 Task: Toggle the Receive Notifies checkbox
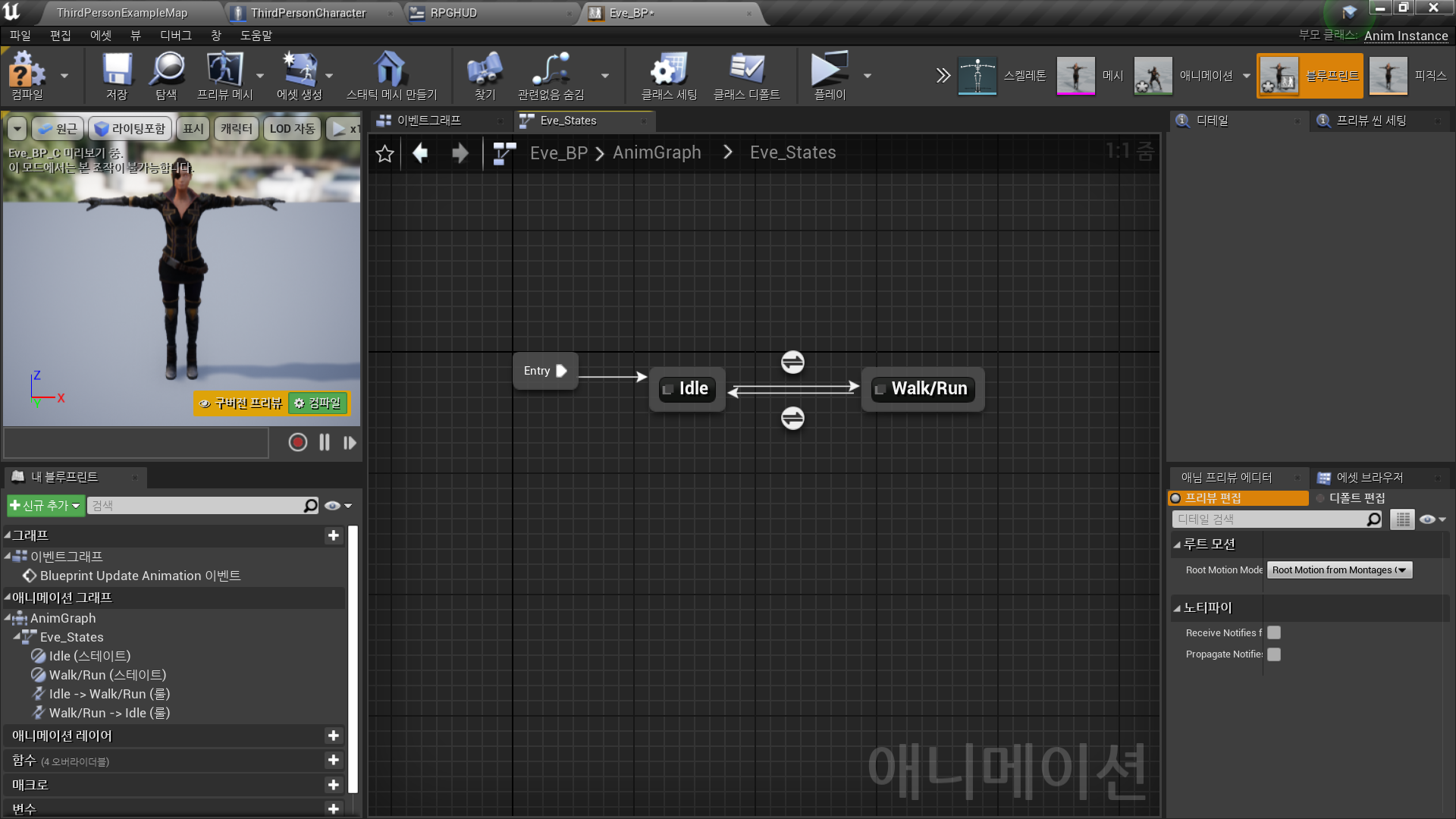1274,633
